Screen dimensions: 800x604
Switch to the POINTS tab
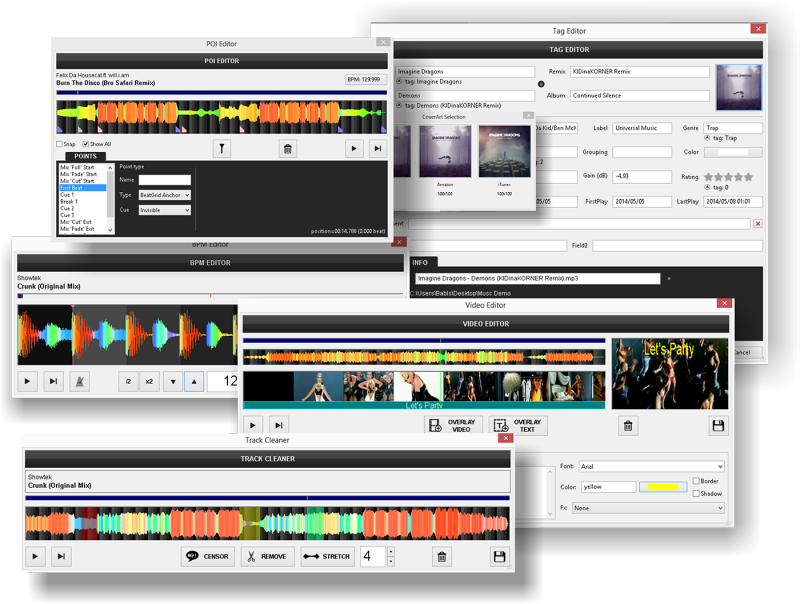[84, 156]
